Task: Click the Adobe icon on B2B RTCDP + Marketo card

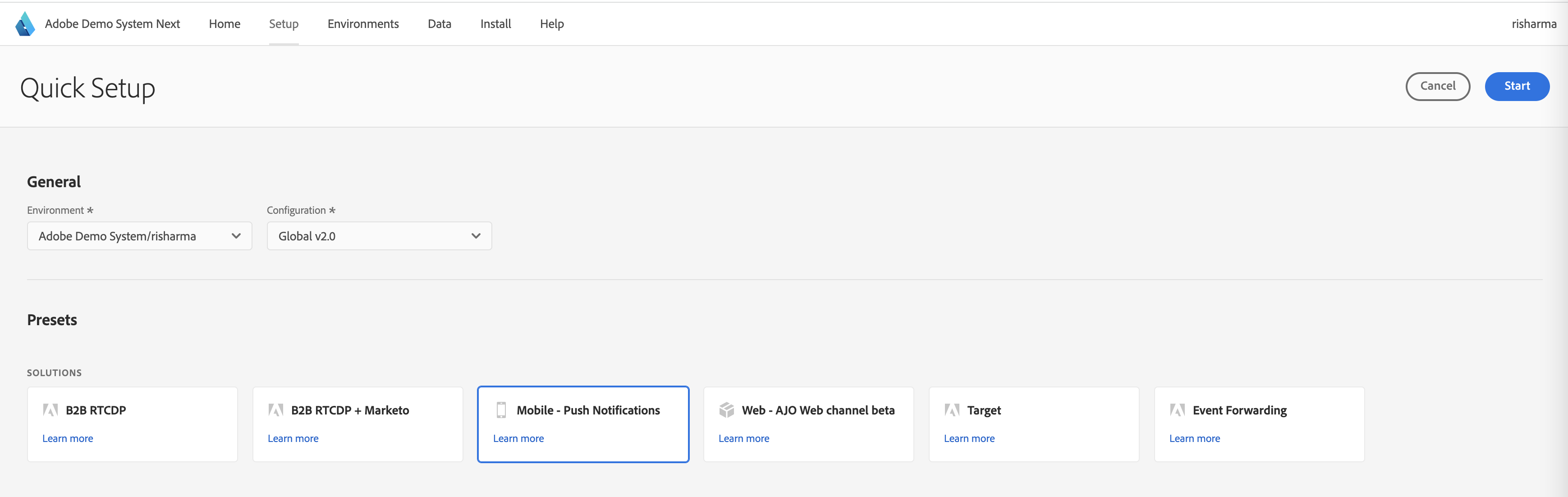Action: (x=276, y=410)
